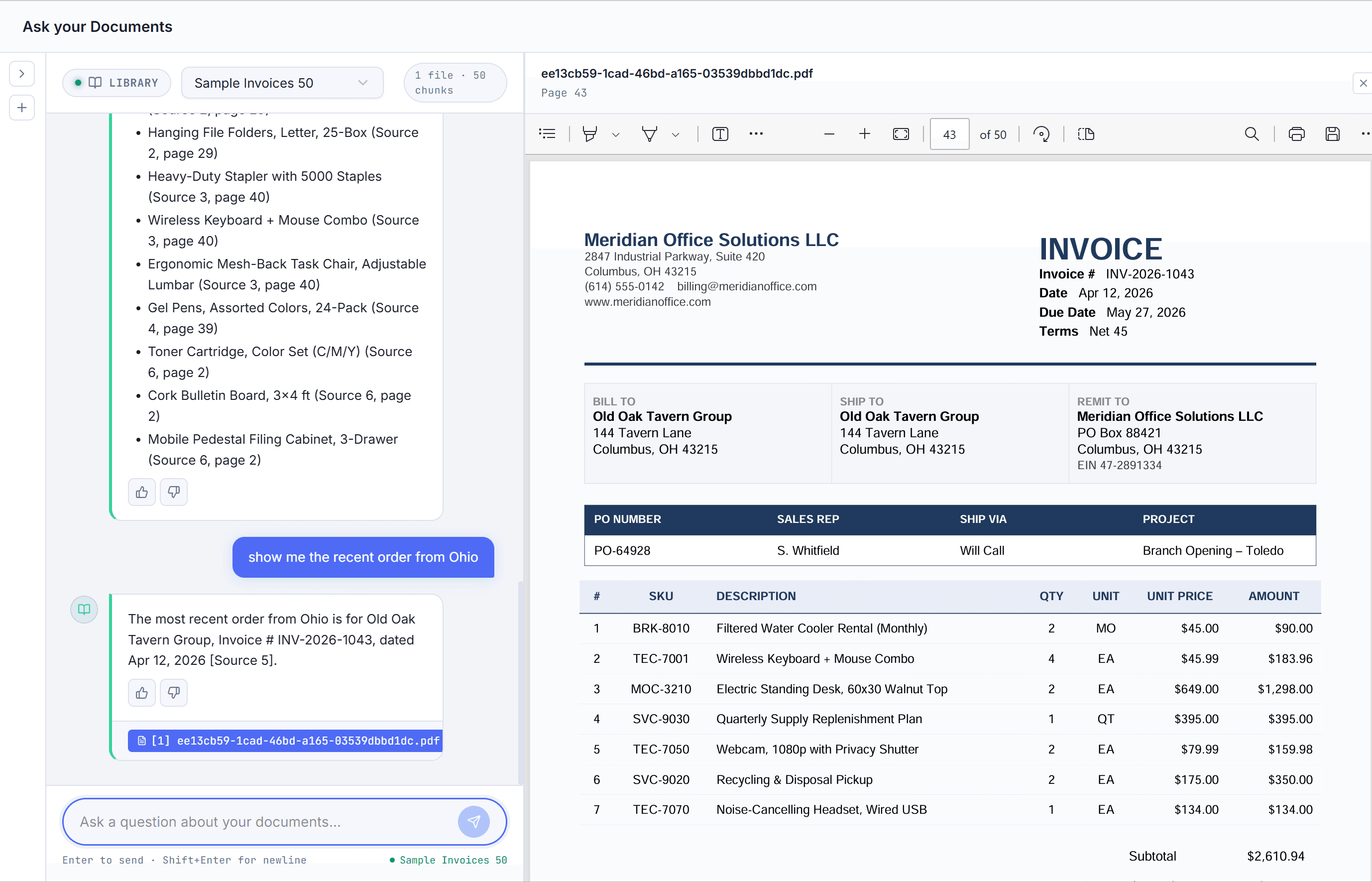Click the Sample Invoices 50 status label
This screenshot has width=1372, height=882.
(x=448, y=860)
